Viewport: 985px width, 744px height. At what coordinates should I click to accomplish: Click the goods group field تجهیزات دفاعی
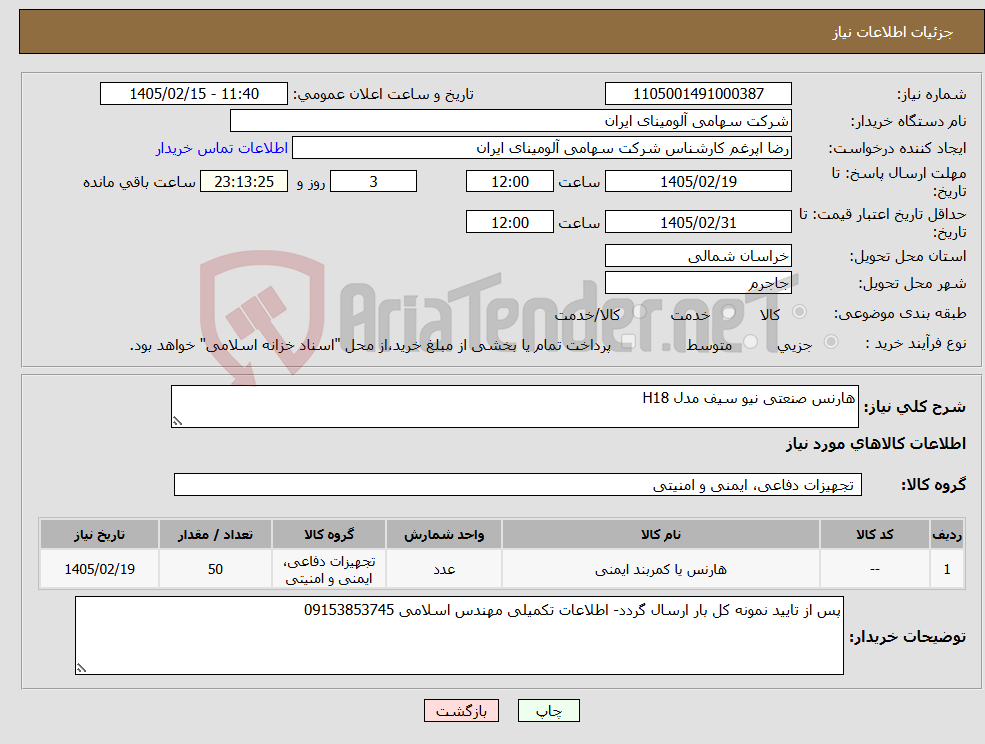[518, 484]
